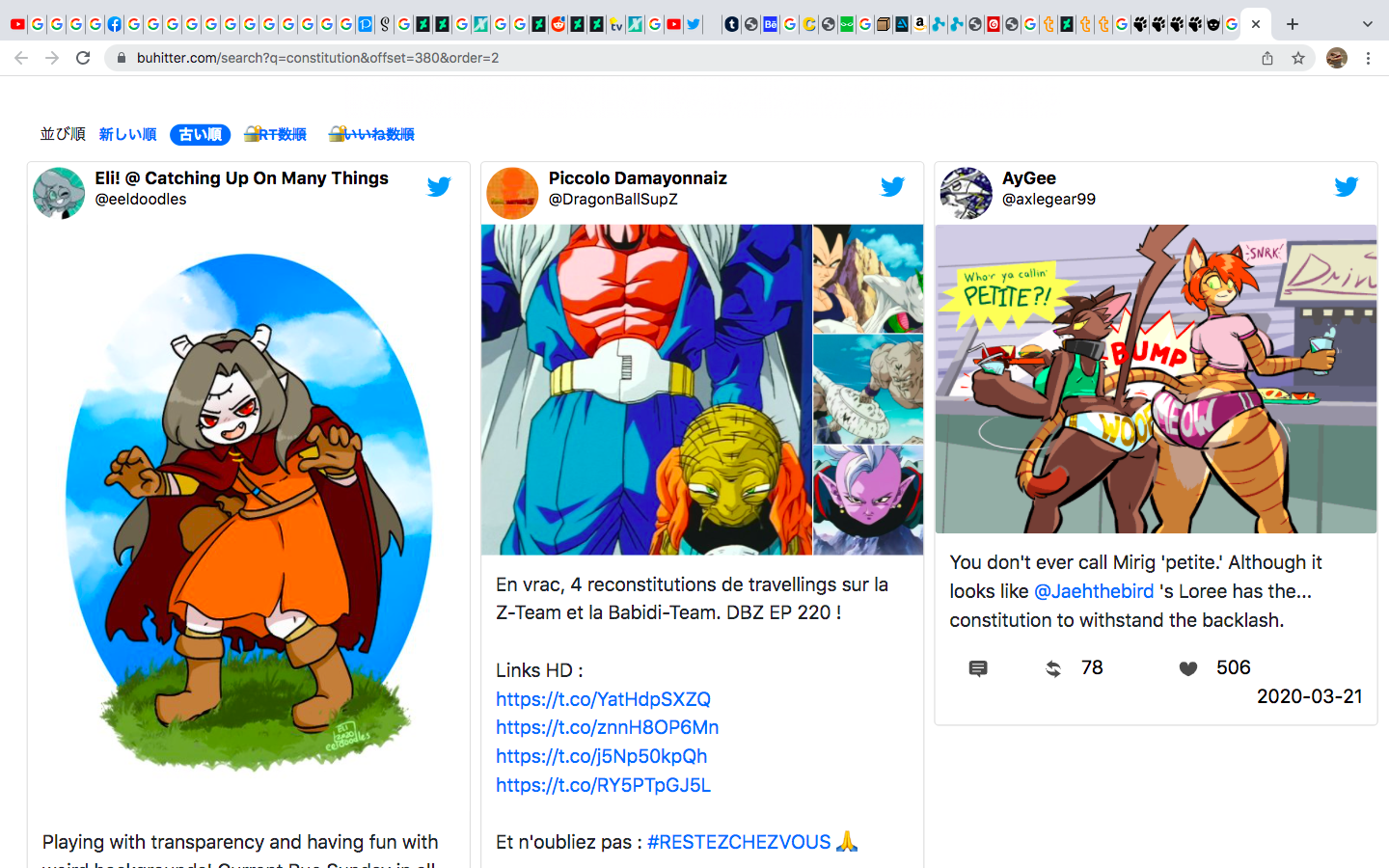Switch to the 'tv' icon tab
The width and height of the screenshot is (1389, 868).
pos(615,24)
